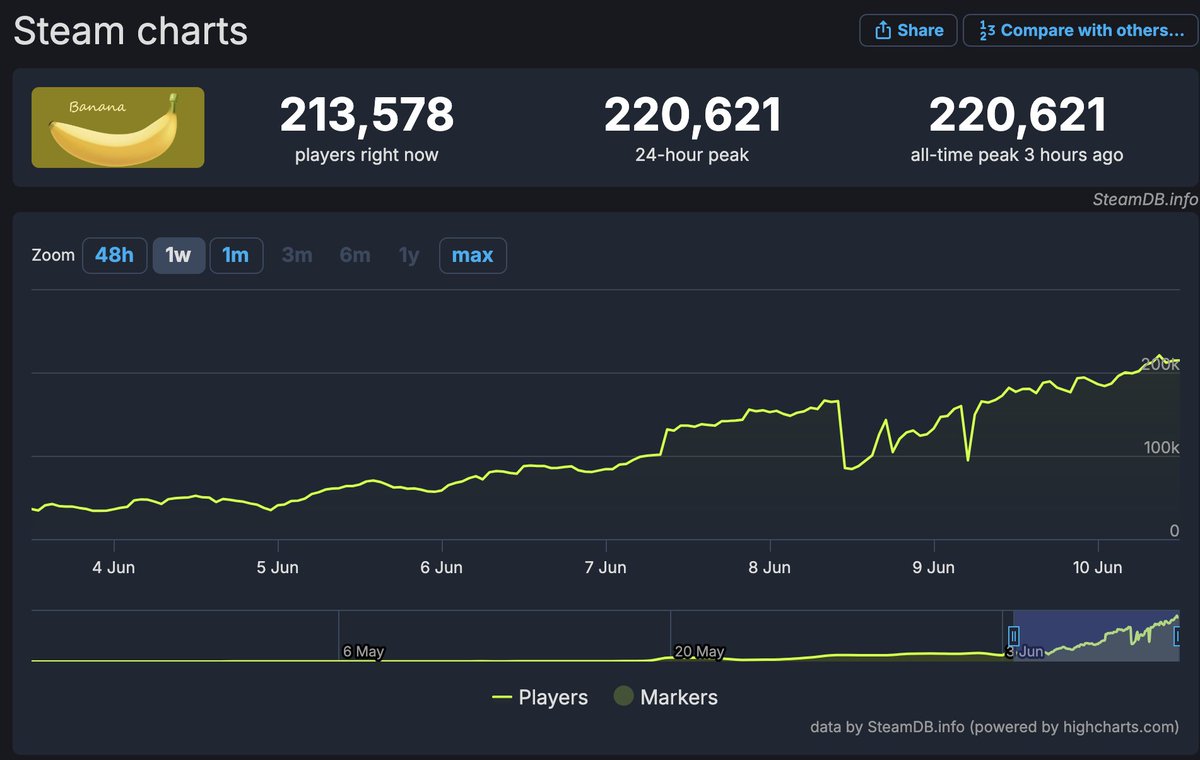Viewport: 1200px width, 760px height.
Task: Open Compare with others
Action: click(x=1080, y=30)
